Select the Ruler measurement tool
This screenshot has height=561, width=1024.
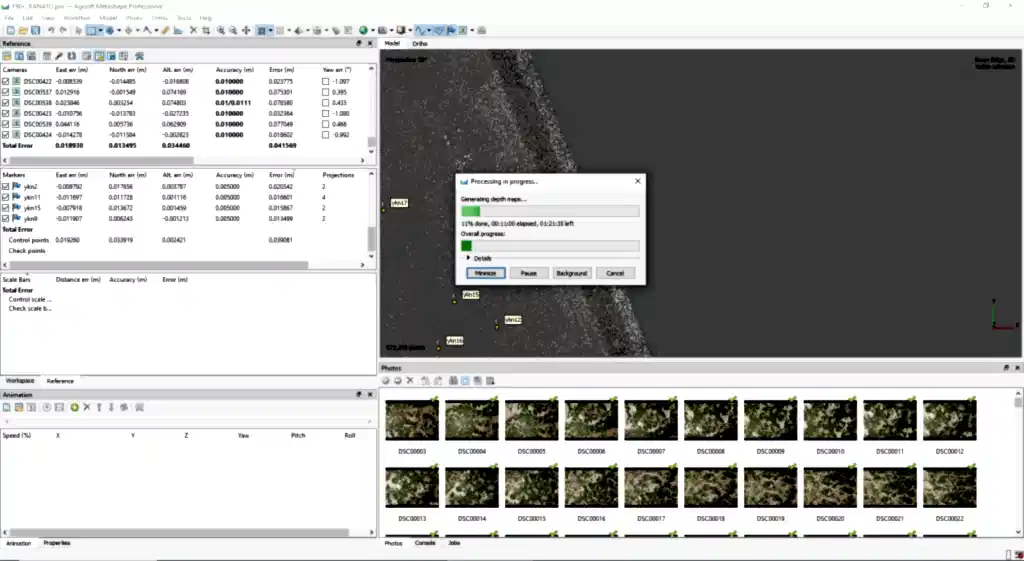click(x=166, y=31)
